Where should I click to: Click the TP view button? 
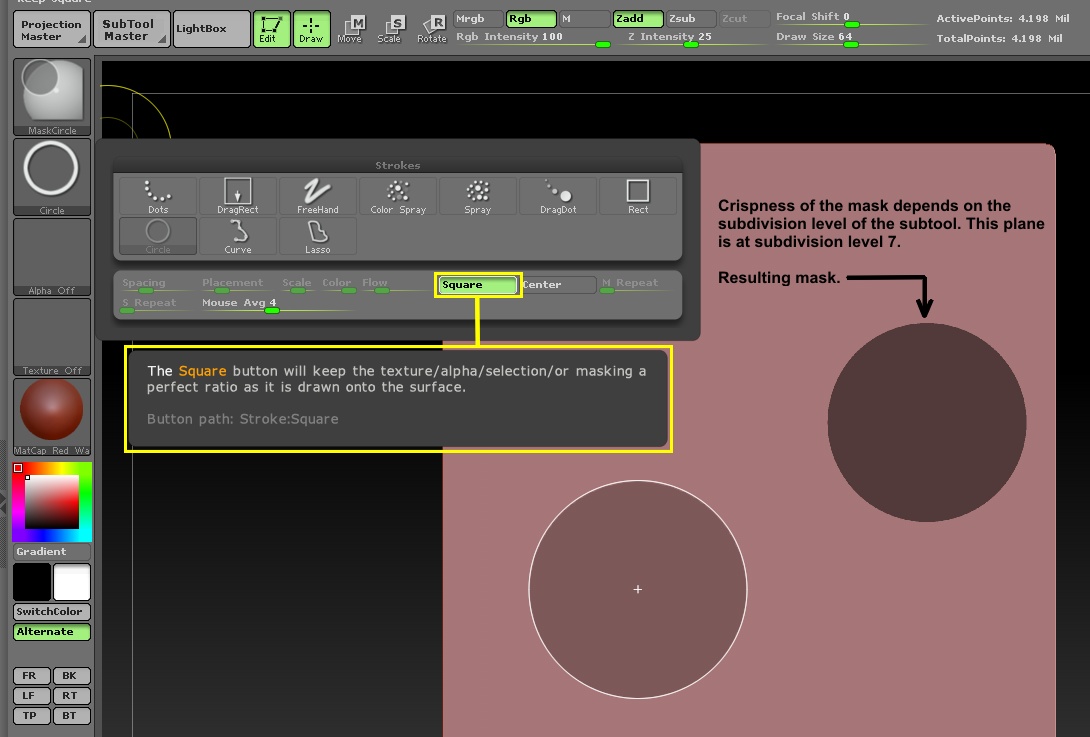coord(32,716)
